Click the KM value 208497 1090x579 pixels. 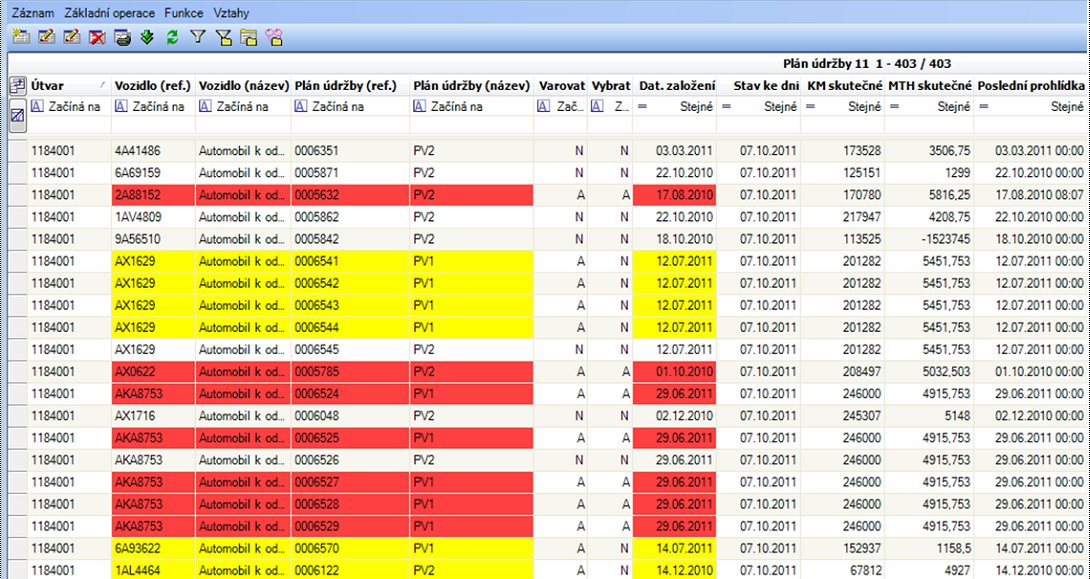pyautogui.click(x=843, y=372)
